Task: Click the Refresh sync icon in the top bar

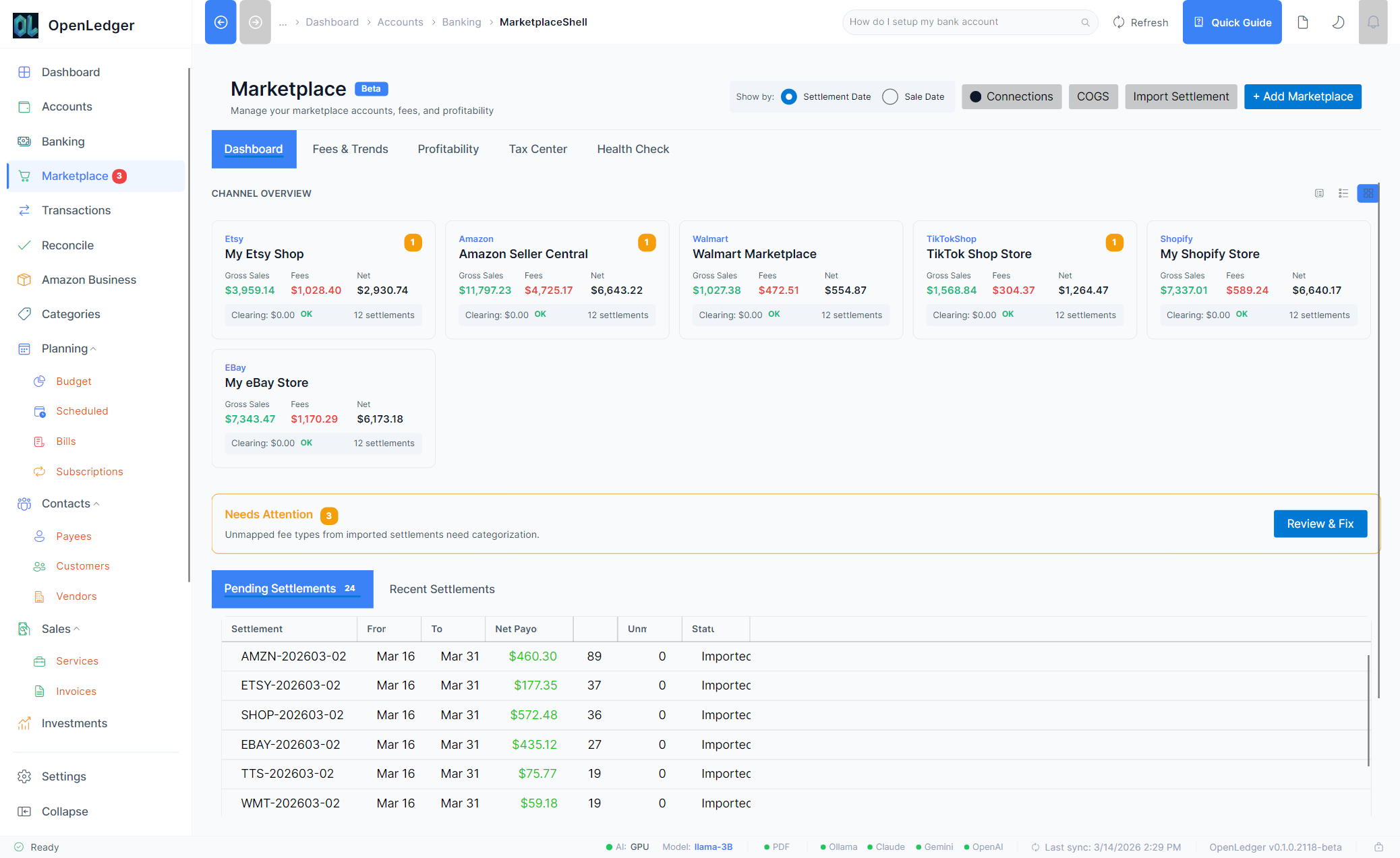Action: (1118, 22)
